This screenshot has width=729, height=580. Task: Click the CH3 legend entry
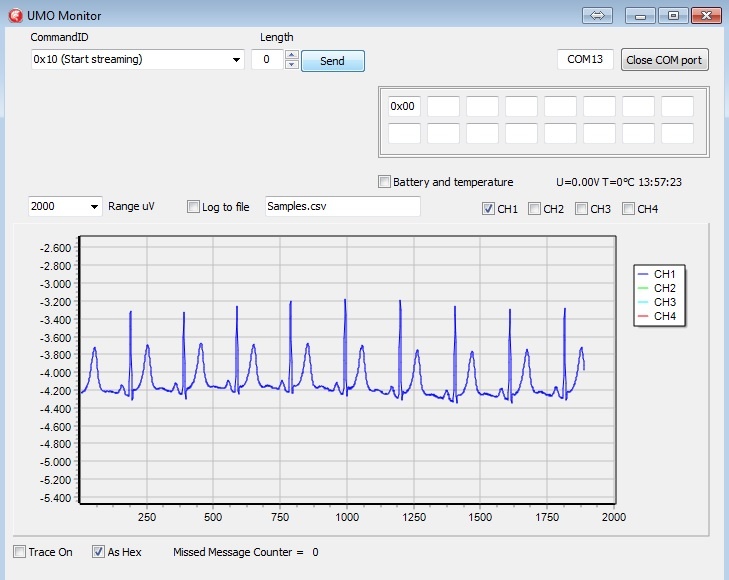657,302
